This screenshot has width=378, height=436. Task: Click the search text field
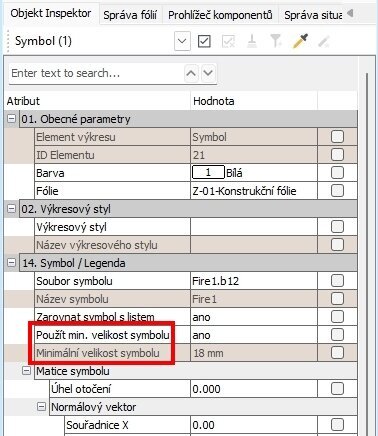[x=97, y=73]
